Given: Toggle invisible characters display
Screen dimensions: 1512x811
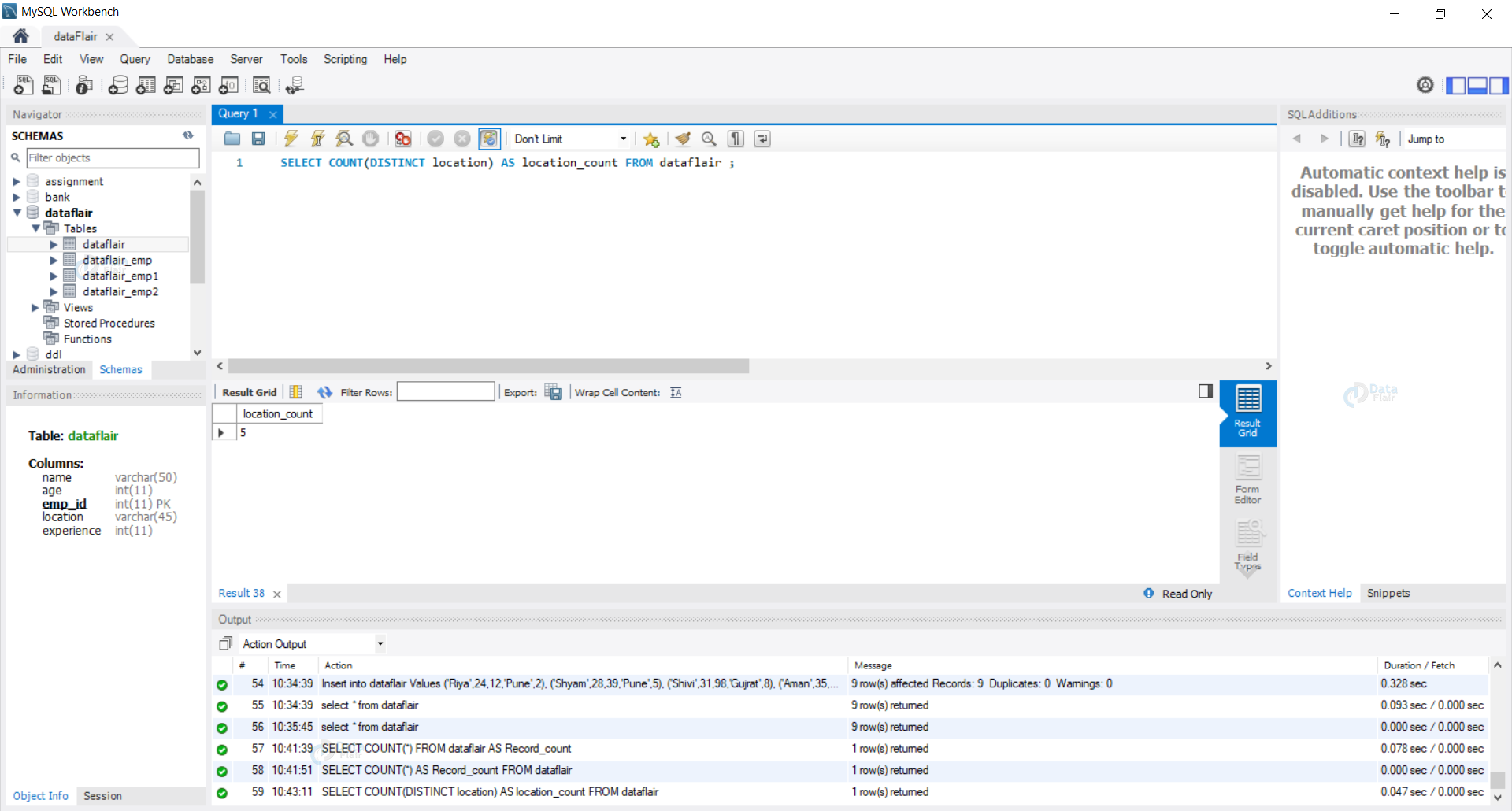Looking at the screenshot, I should click(736, 139).
